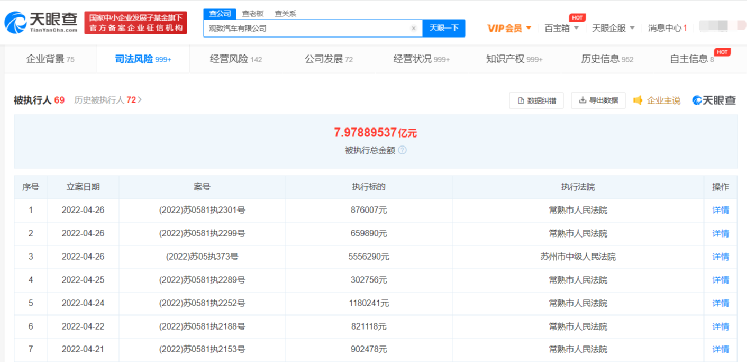Click amount 302756元 in row 4

(x=369, y=280)
